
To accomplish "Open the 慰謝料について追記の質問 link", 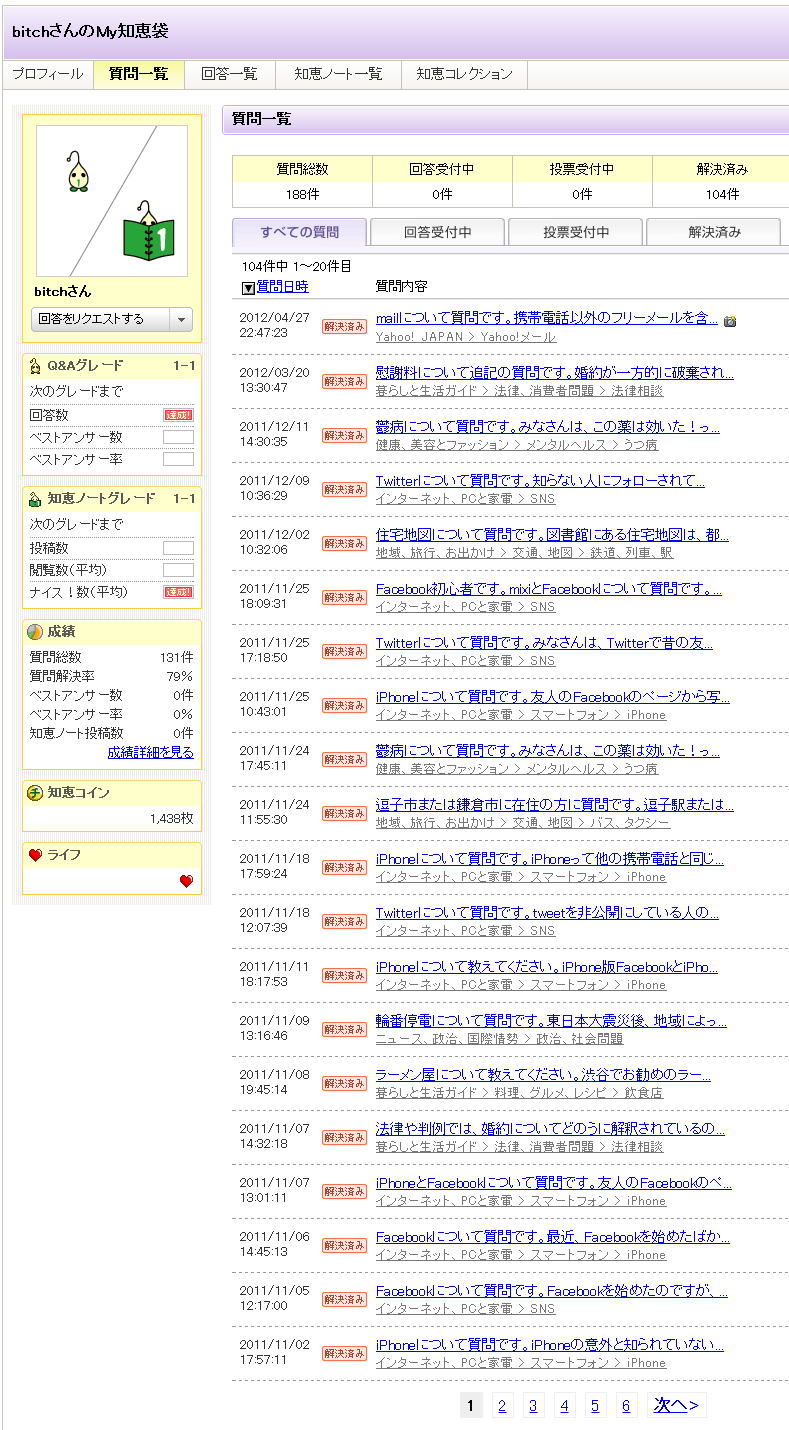I will (554, 372).
